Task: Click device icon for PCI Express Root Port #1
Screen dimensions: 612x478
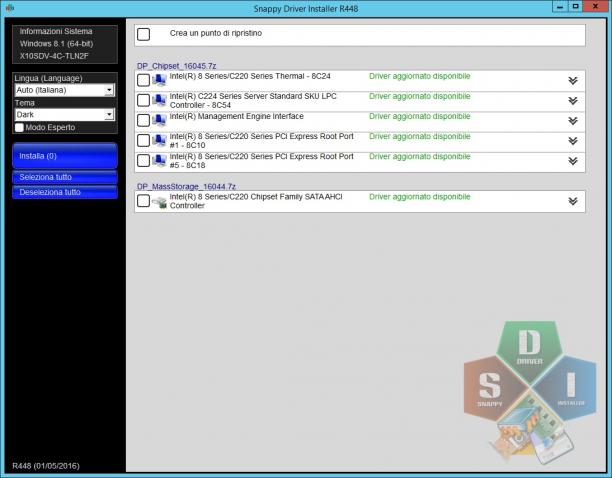Action: [159, 140]
